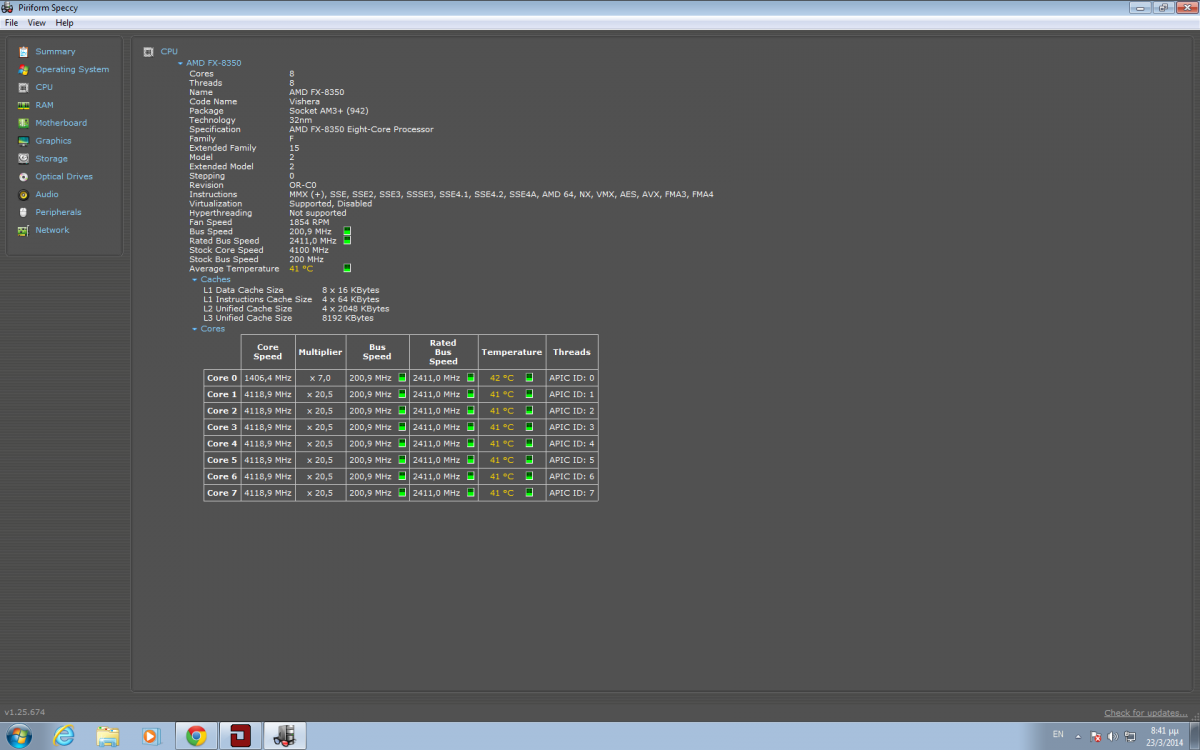Open the Network section icon

pos(24,230)
